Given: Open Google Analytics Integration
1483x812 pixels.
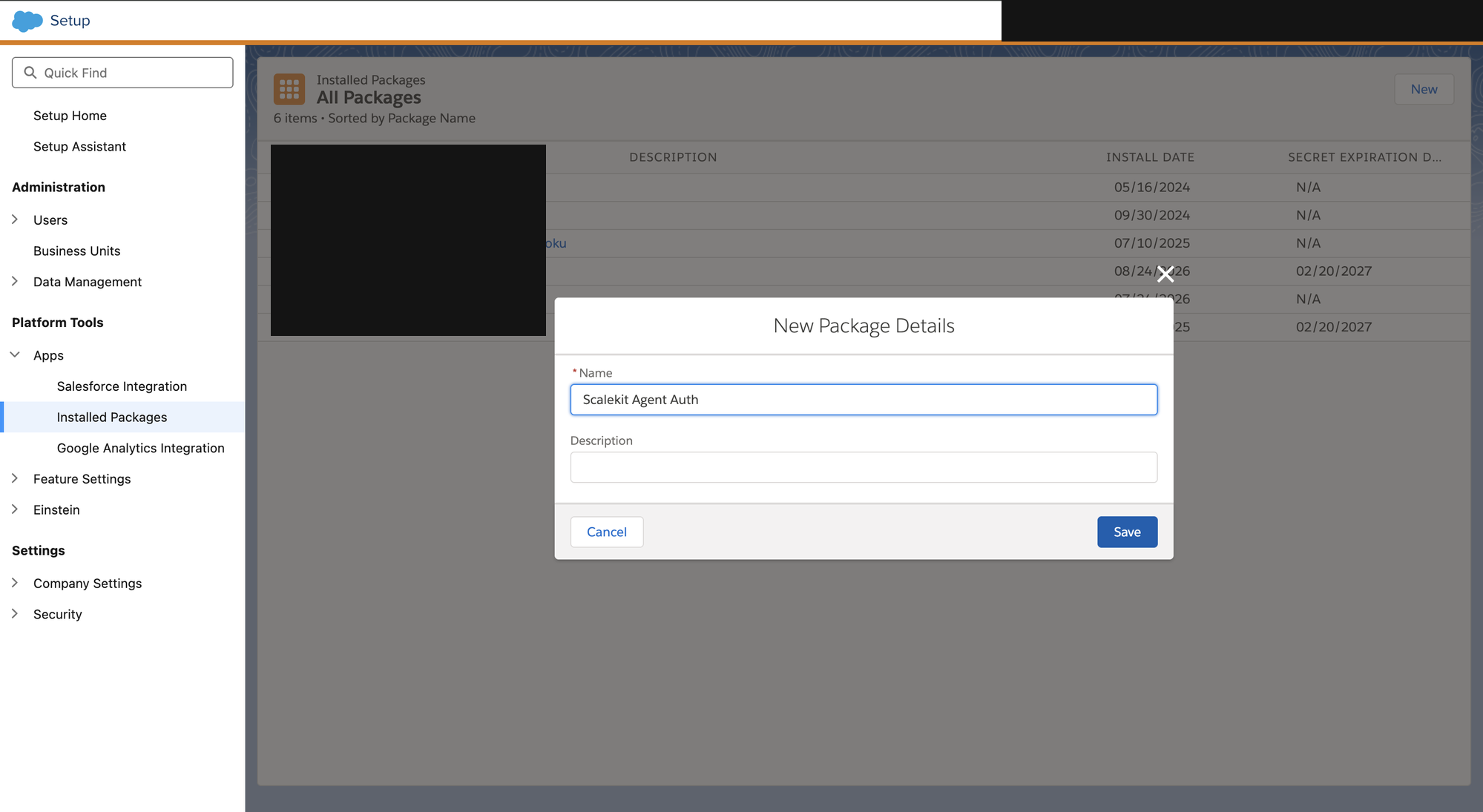Looking at the screenshot, I should [140, 449].
